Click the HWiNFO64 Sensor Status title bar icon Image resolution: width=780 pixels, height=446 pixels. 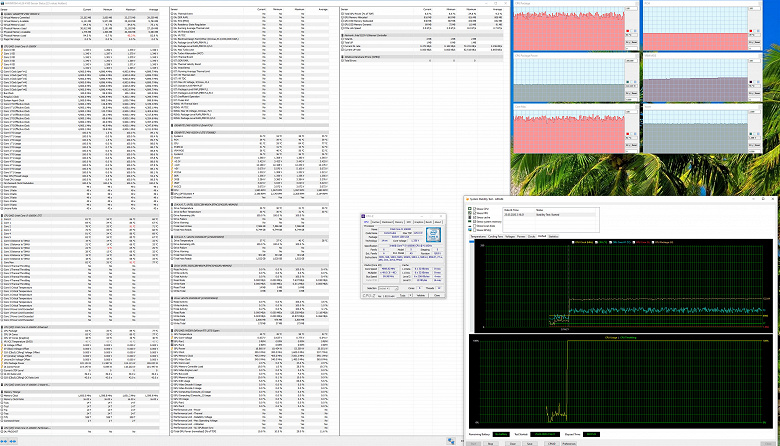[3, 2]
